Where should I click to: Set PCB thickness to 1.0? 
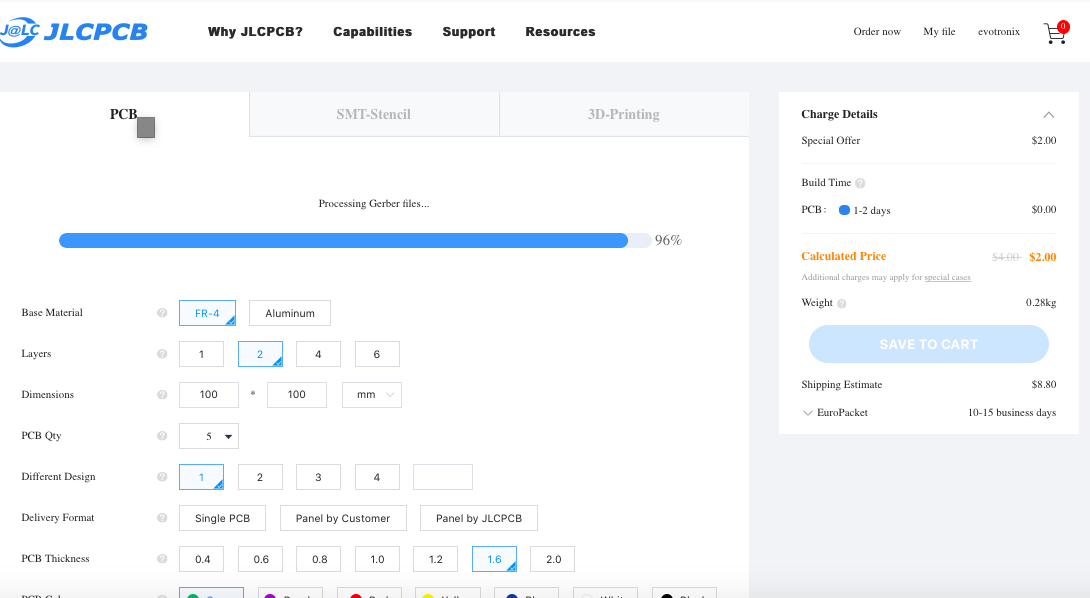[377, 559]
